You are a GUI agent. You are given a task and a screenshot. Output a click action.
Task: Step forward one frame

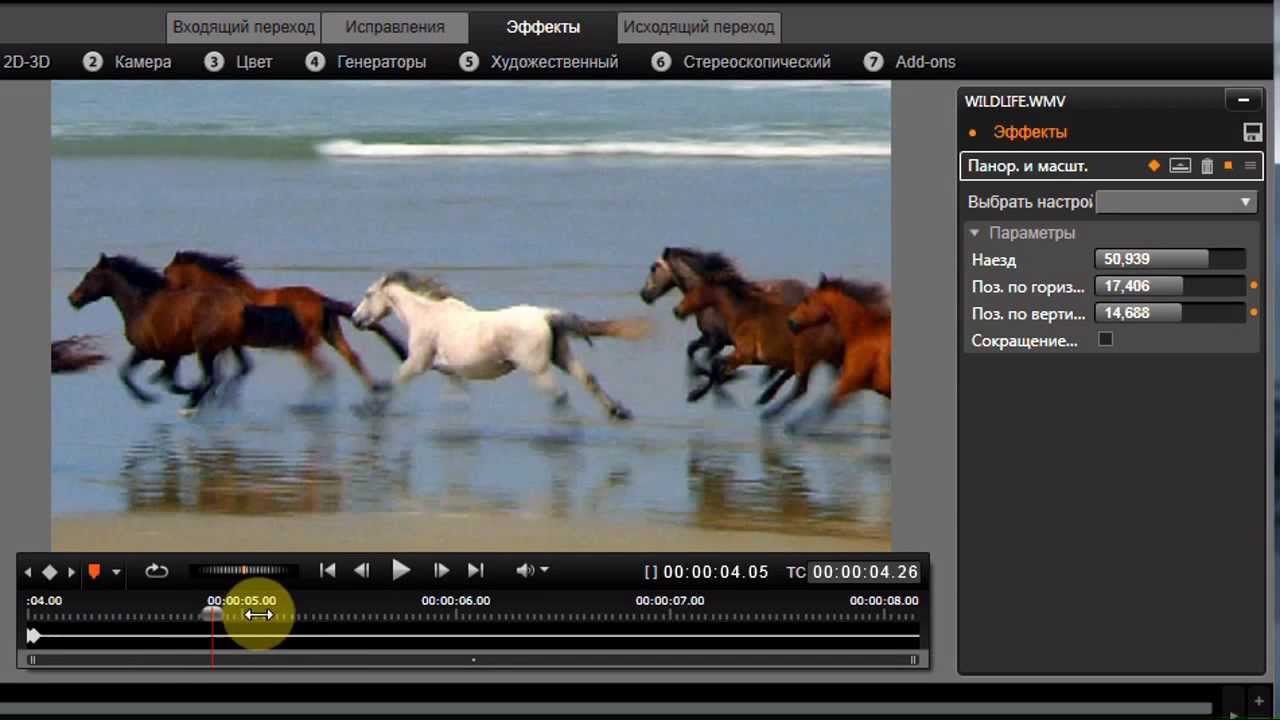[441, 570]
